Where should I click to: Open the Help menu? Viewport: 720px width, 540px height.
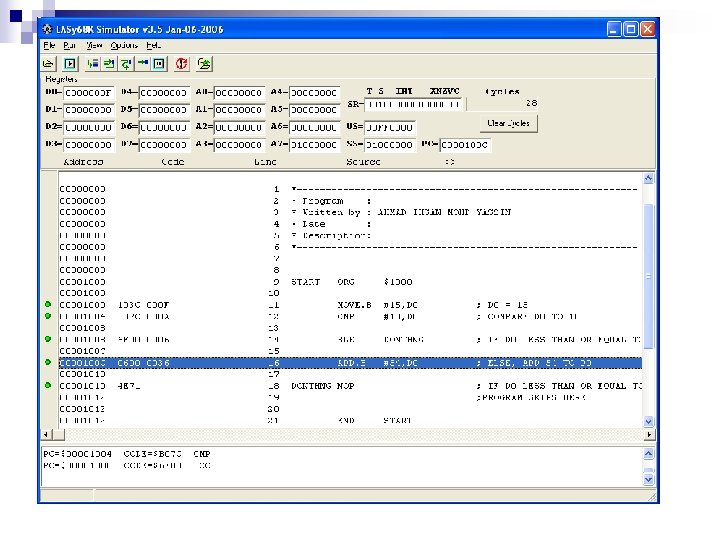pos(153,45)
